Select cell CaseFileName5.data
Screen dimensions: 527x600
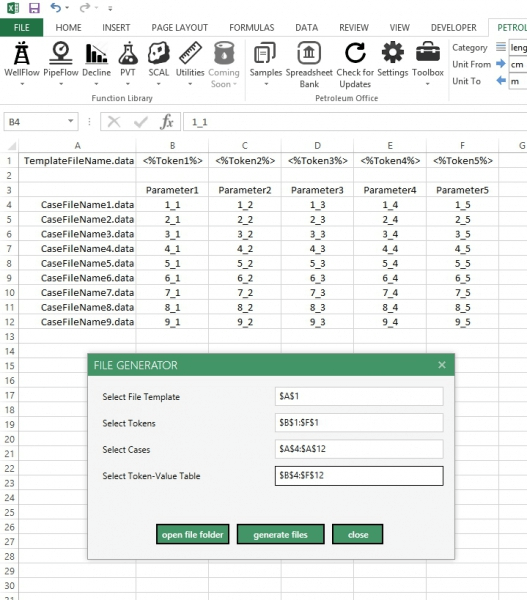pos(77,263)
